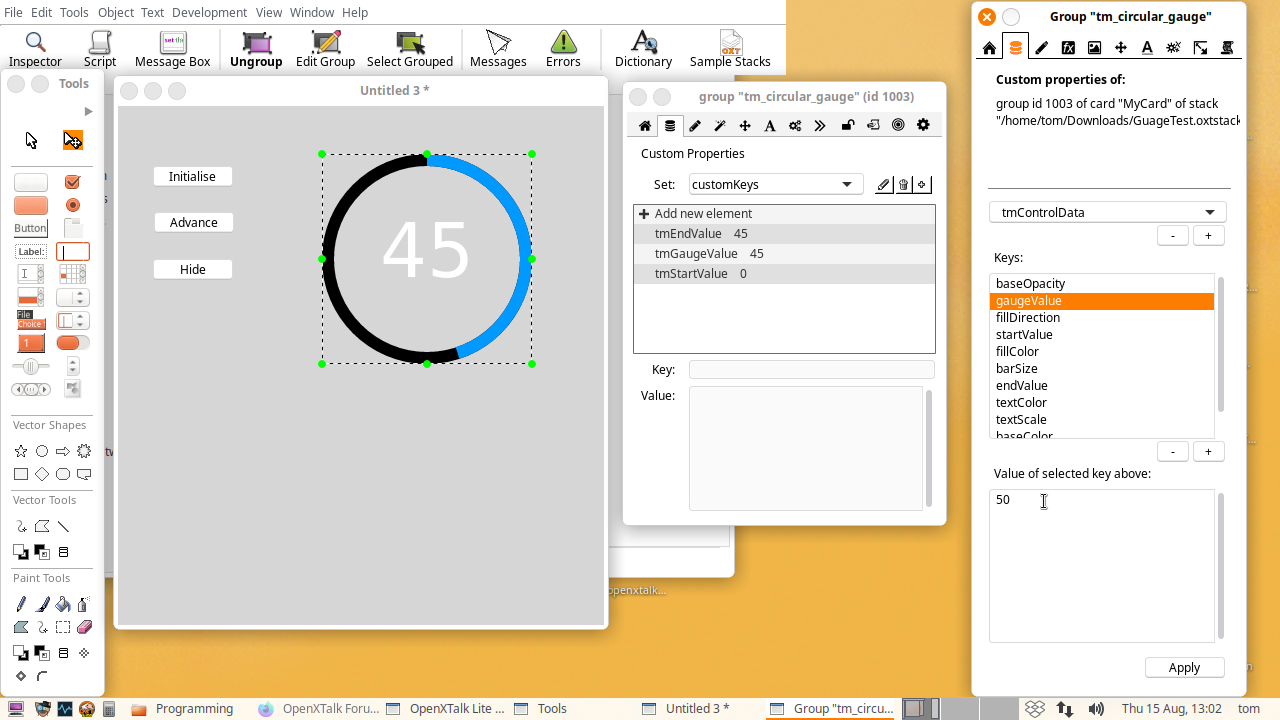1280x720 pixels.
Task: Click the Apply button
Action: click(x=1184, y=667)
